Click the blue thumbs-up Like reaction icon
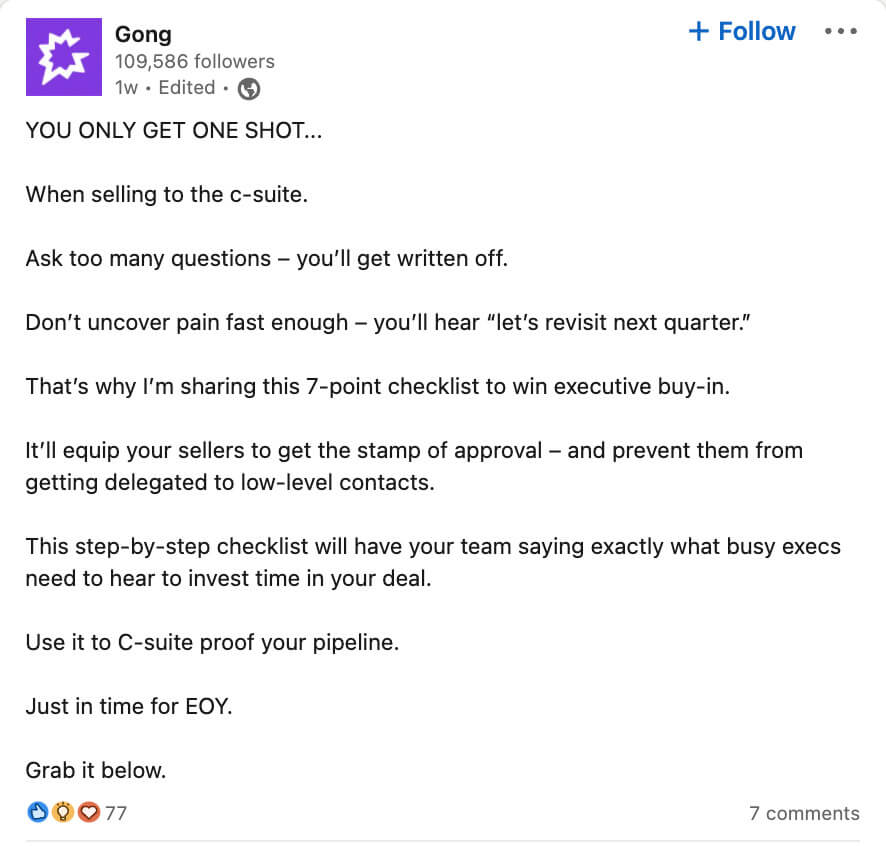Viewport: 886px width, 846px height. click(x=39, y=813)
